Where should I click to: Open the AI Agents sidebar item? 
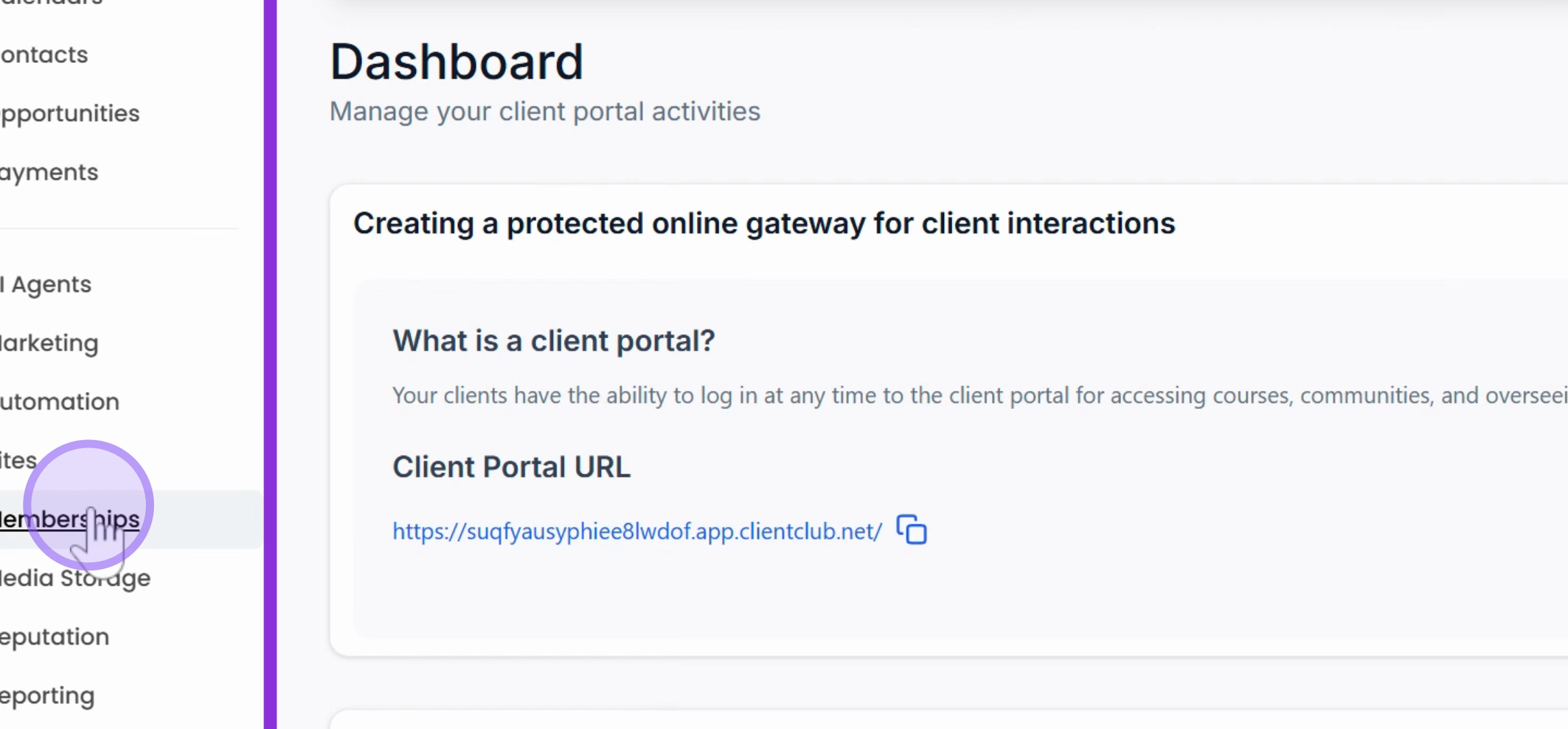coord(46,284)
